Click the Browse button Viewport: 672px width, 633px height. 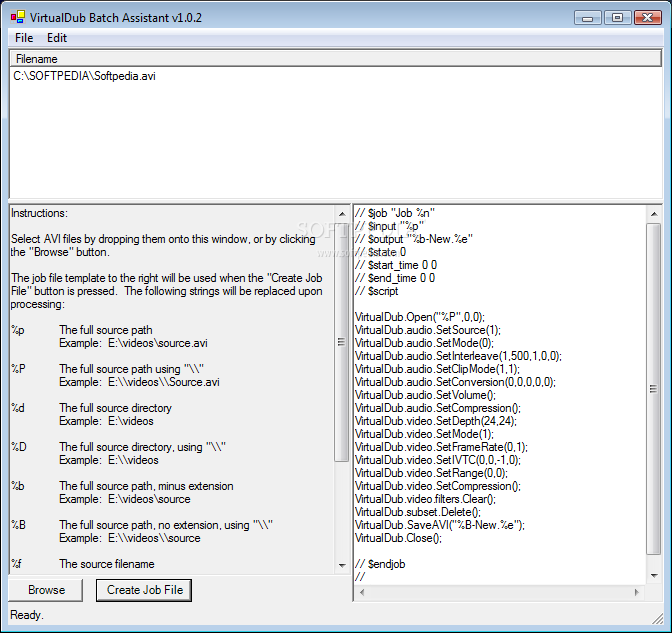46,590
